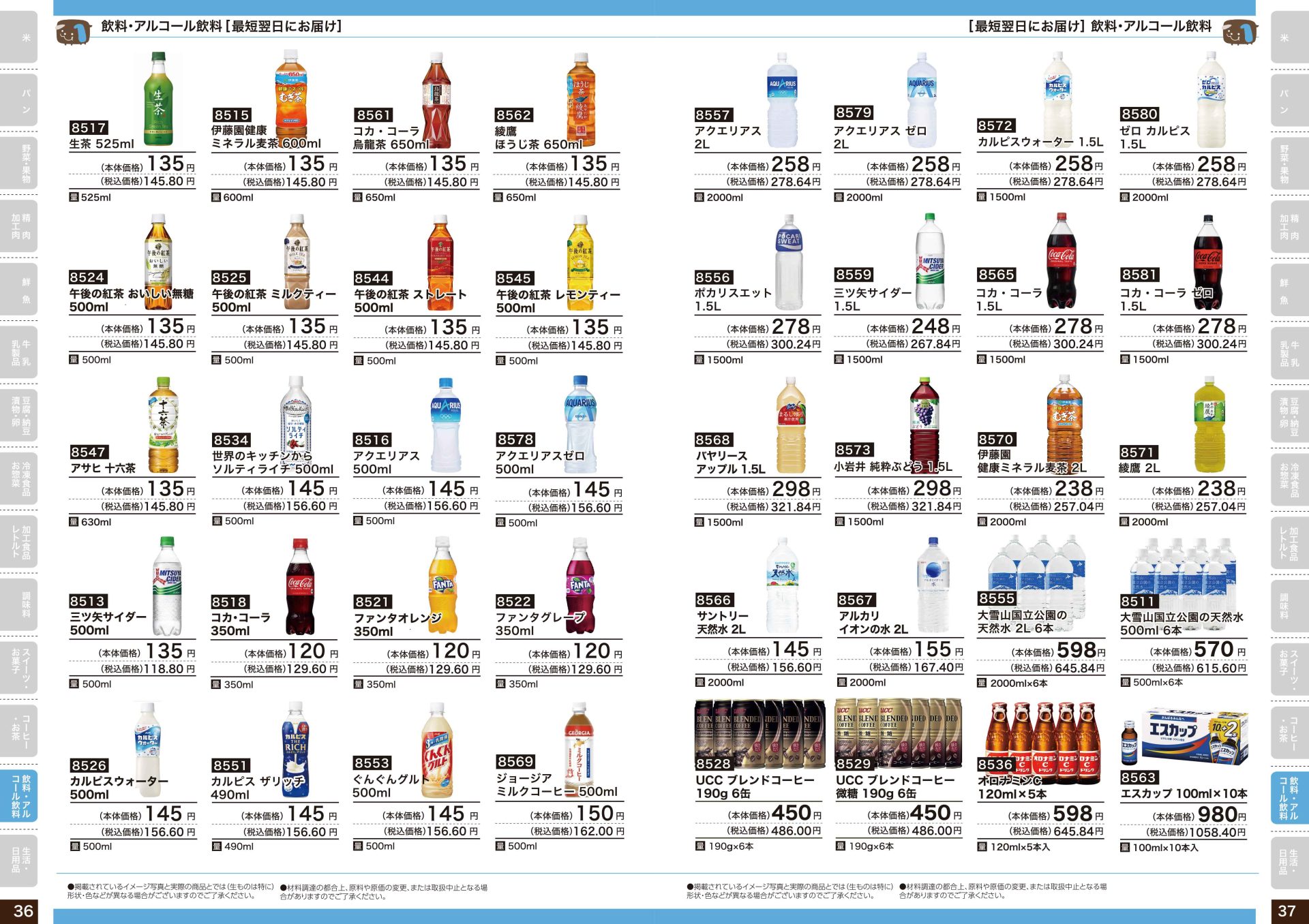Click the アルカリ イオンの水 2L product name

pyautogui.click(x=873, y=622)
